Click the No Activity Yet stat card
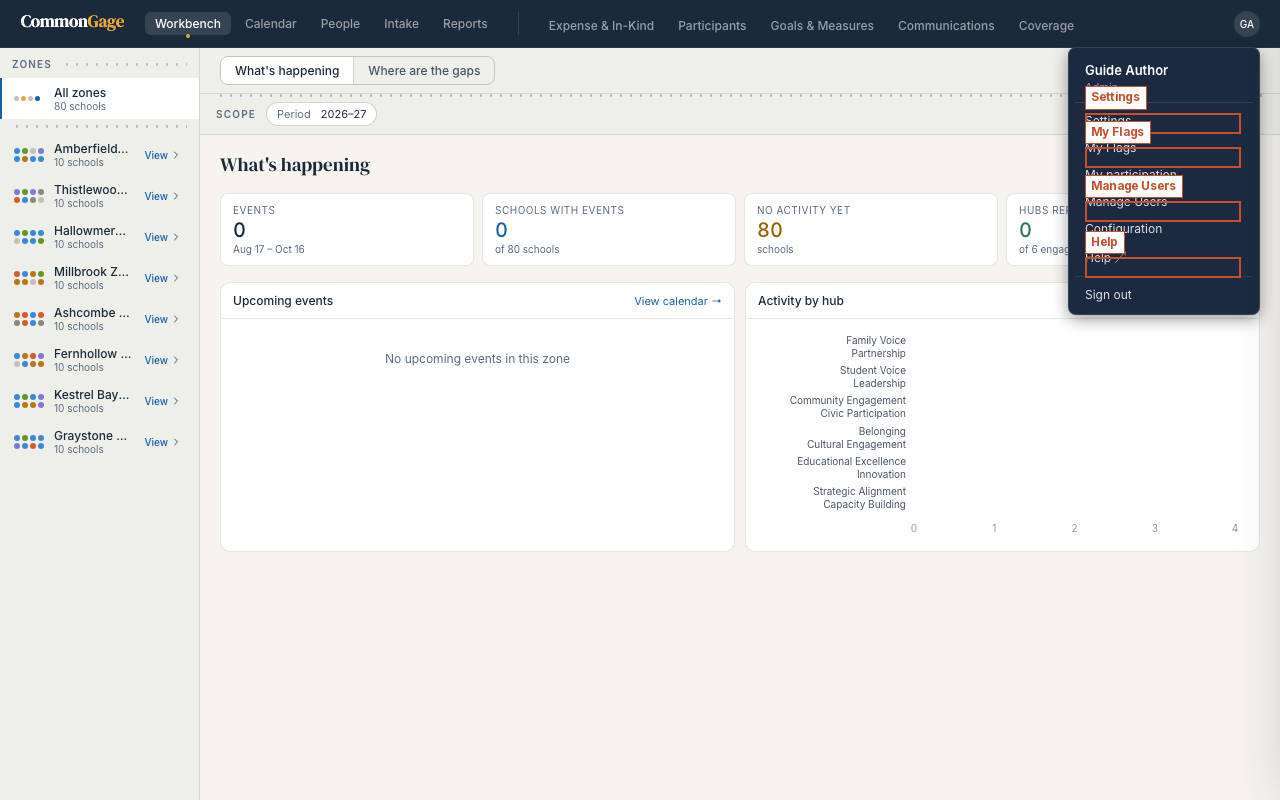The image size is (1280, 800). coord(871,230)
